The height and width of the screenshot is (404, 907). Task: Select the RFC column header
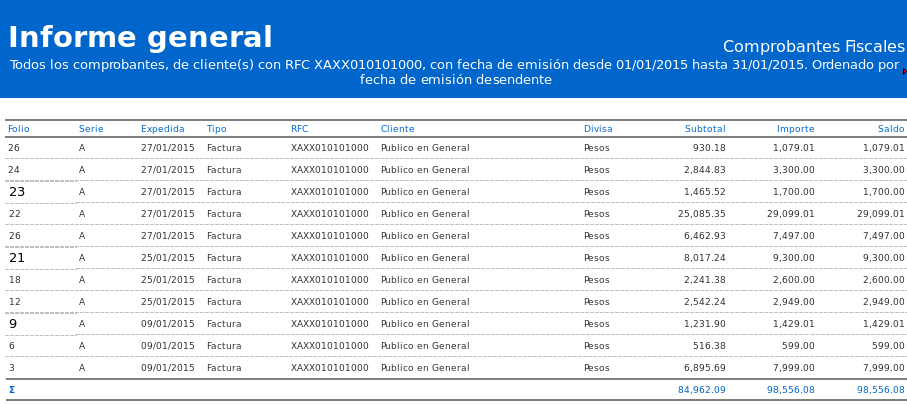click(299, 129)
